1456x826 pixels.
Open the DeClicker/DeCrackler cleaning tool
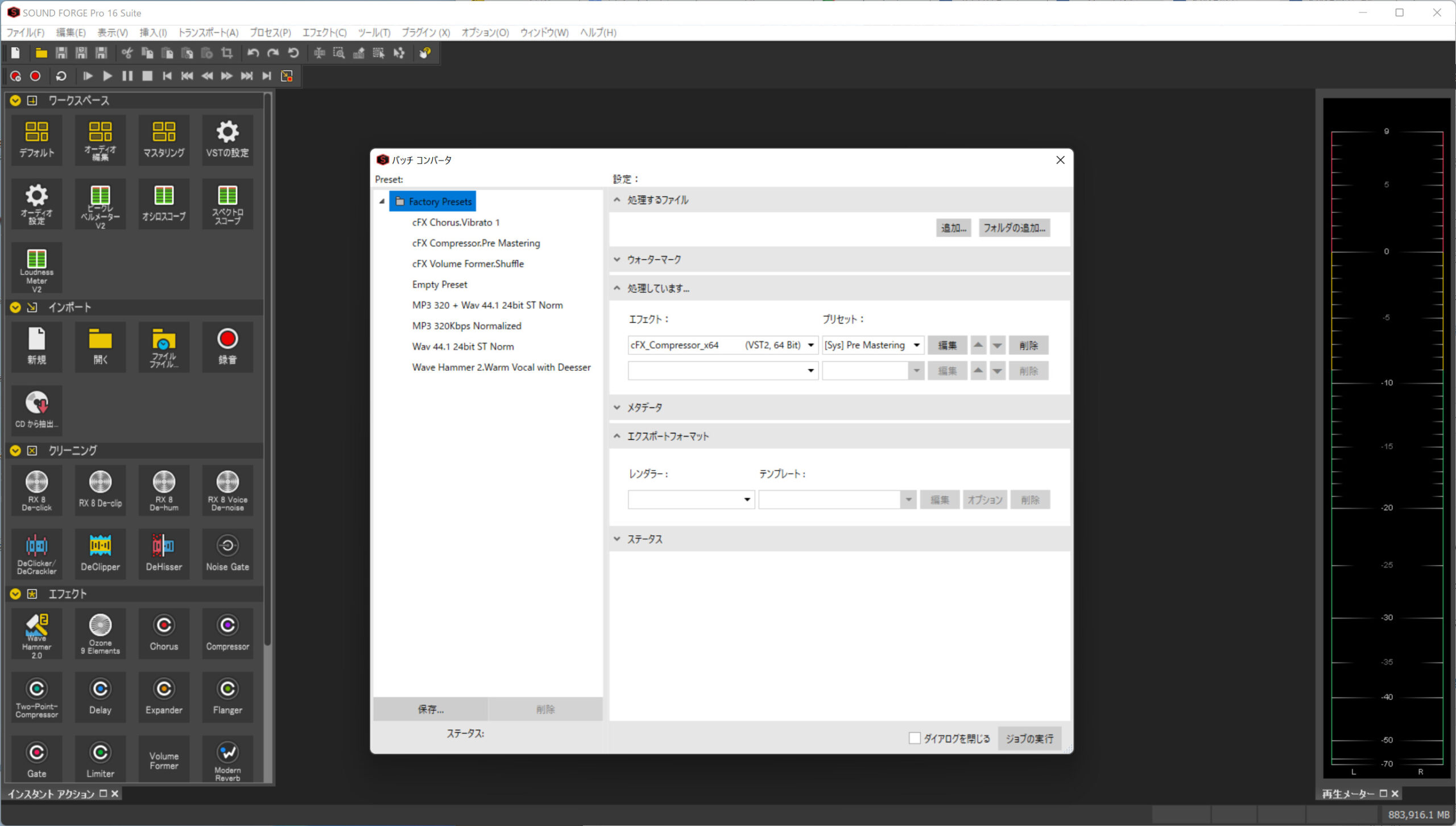[x=36, y=554]
